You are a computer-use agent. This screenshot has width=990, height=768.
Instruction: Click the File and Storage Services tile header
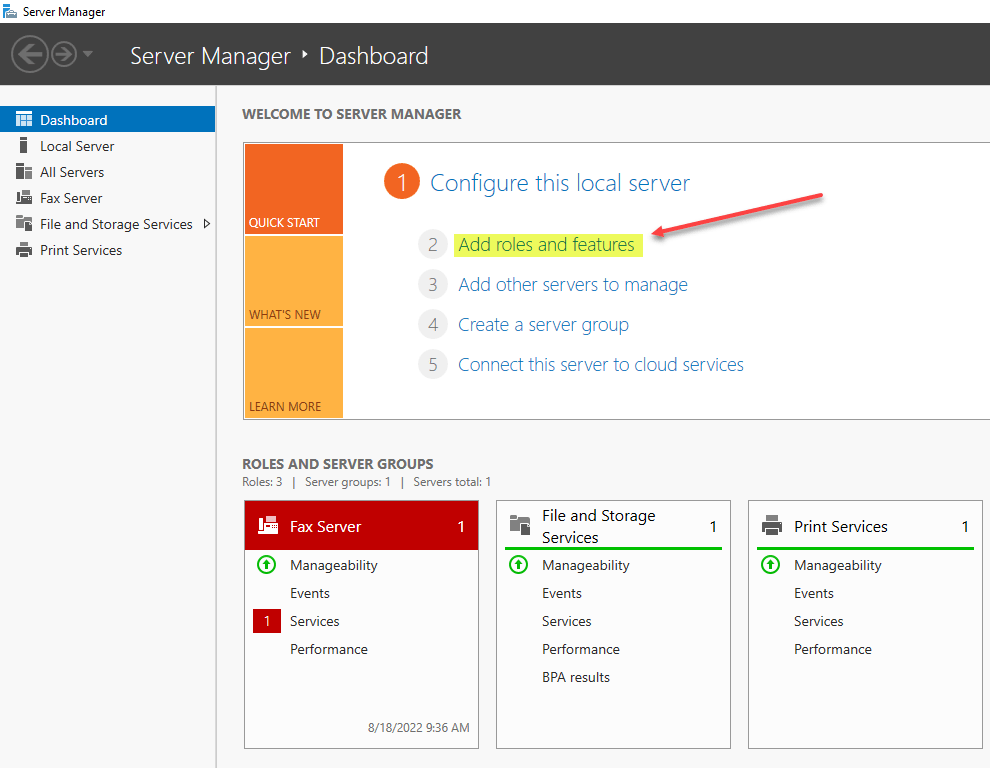coord(613,525)
